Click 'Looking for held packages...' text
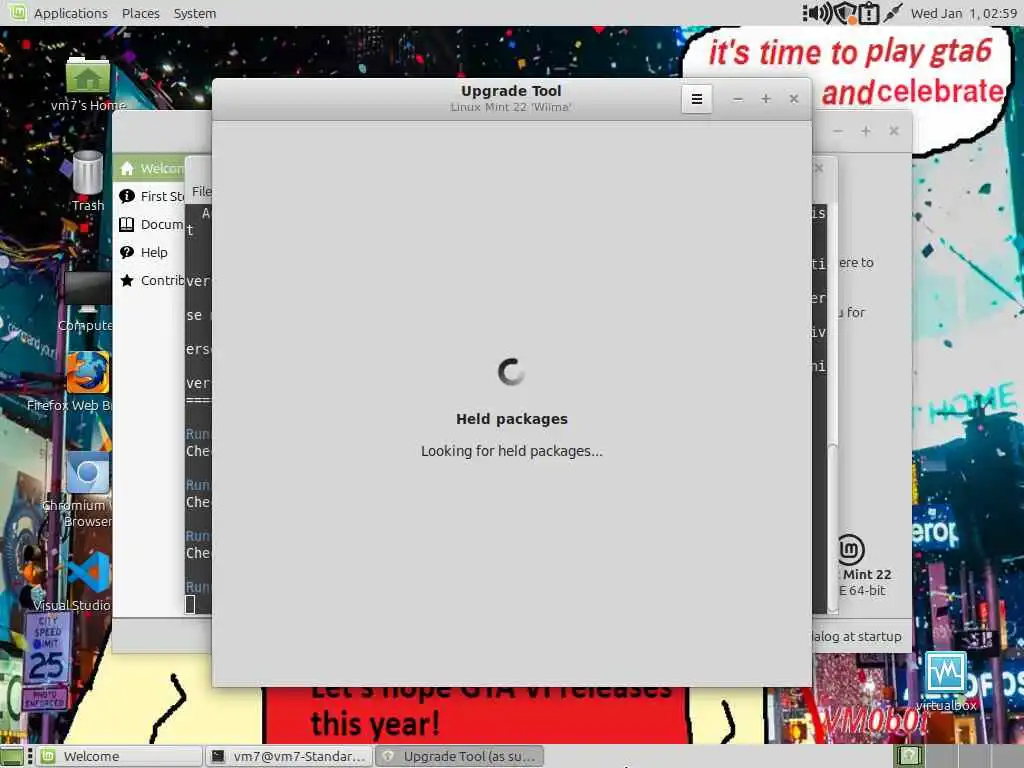The width and height of the screenshot is (1024, 768). [x=511, y=451]
